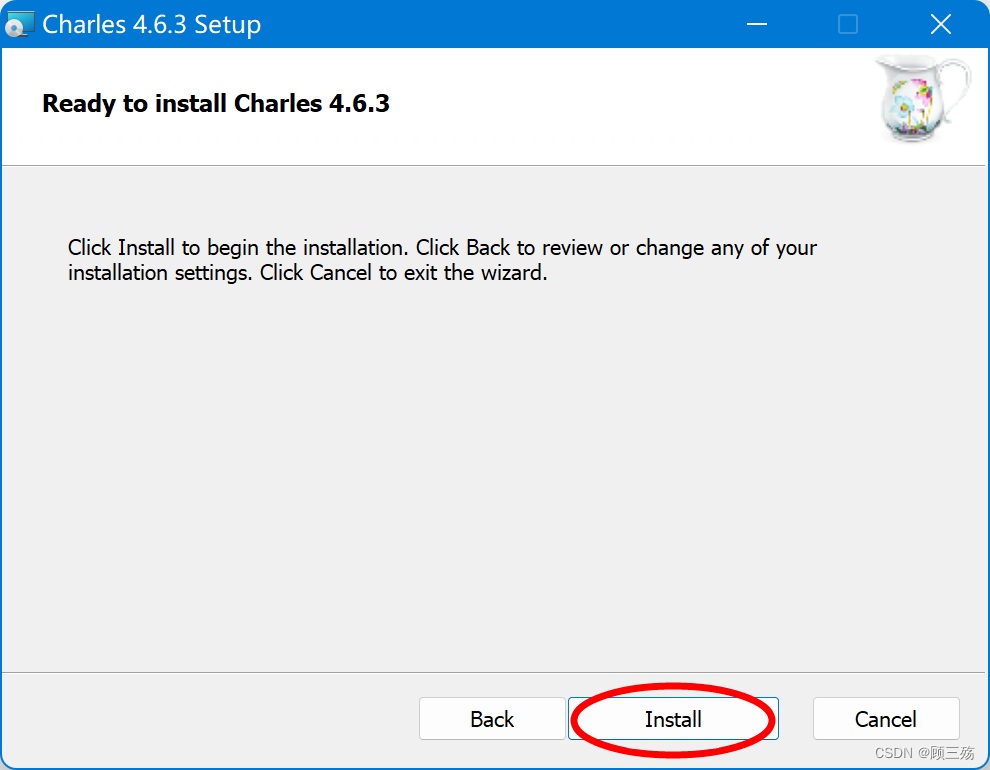Click the 'Click Install to begin' instruction text
Image resolution: width=990 pixels, height=770 pixels.
click(x=442, y=260)
